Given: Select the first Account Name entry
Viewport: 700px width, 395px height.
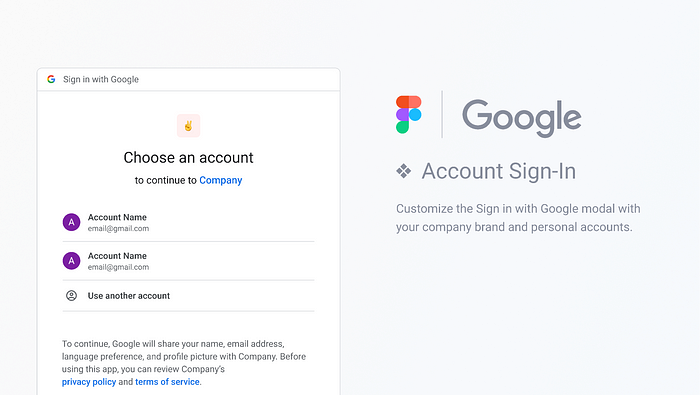Looking at the screenshot, I should (x=188, y=222).
